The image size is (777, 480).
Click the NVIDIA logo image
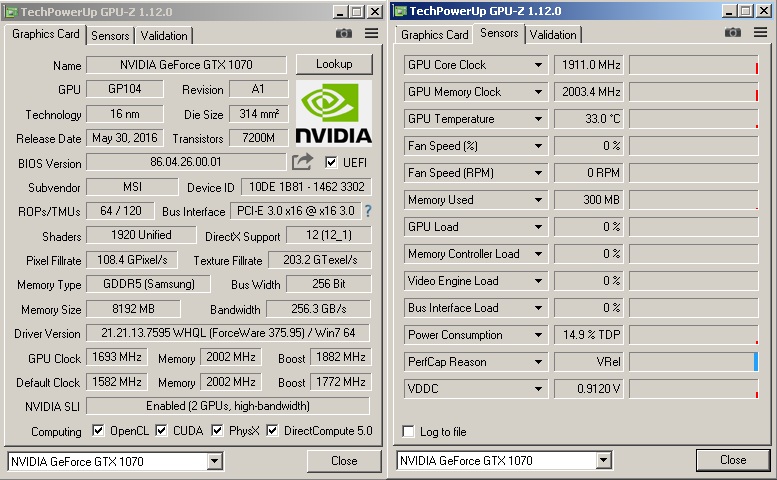333,112
